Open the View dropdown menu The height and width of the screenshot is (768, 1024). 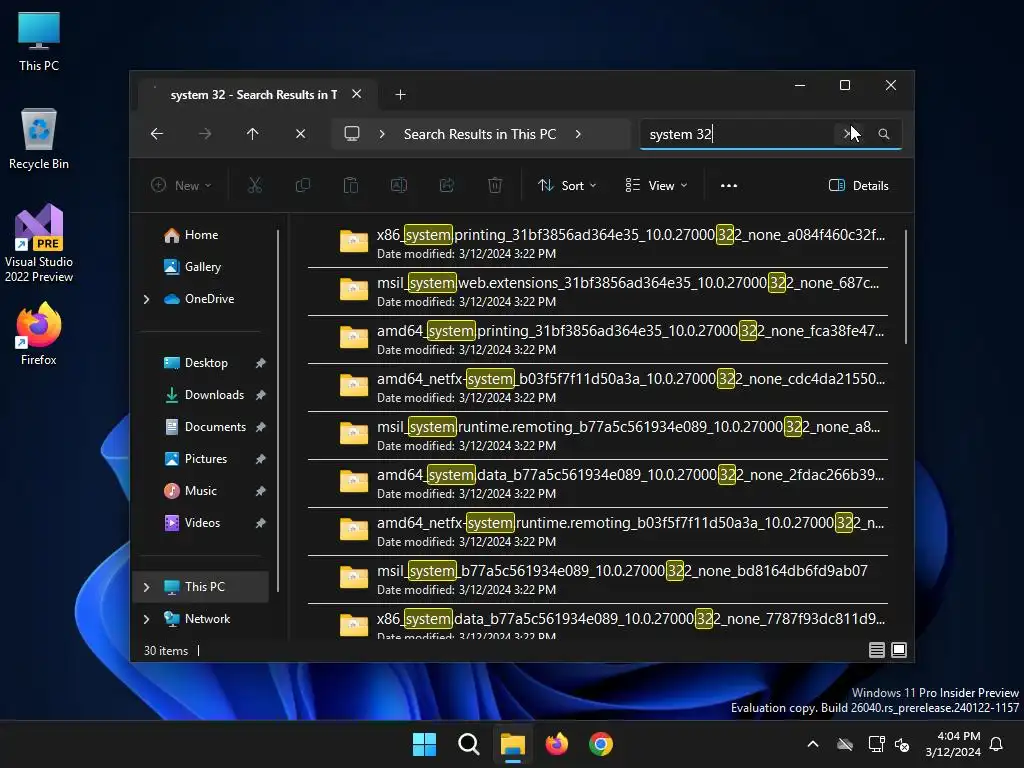click(x=656, y=185)
